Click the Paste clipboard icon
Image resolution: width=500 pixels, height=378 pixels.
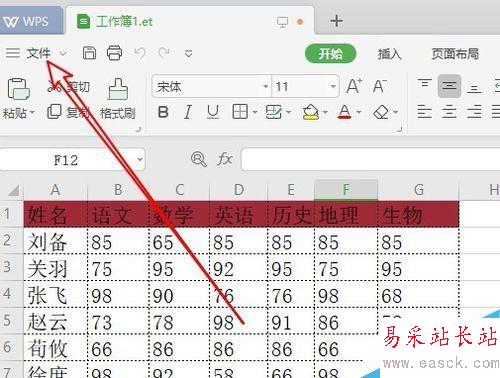[18, 88]
